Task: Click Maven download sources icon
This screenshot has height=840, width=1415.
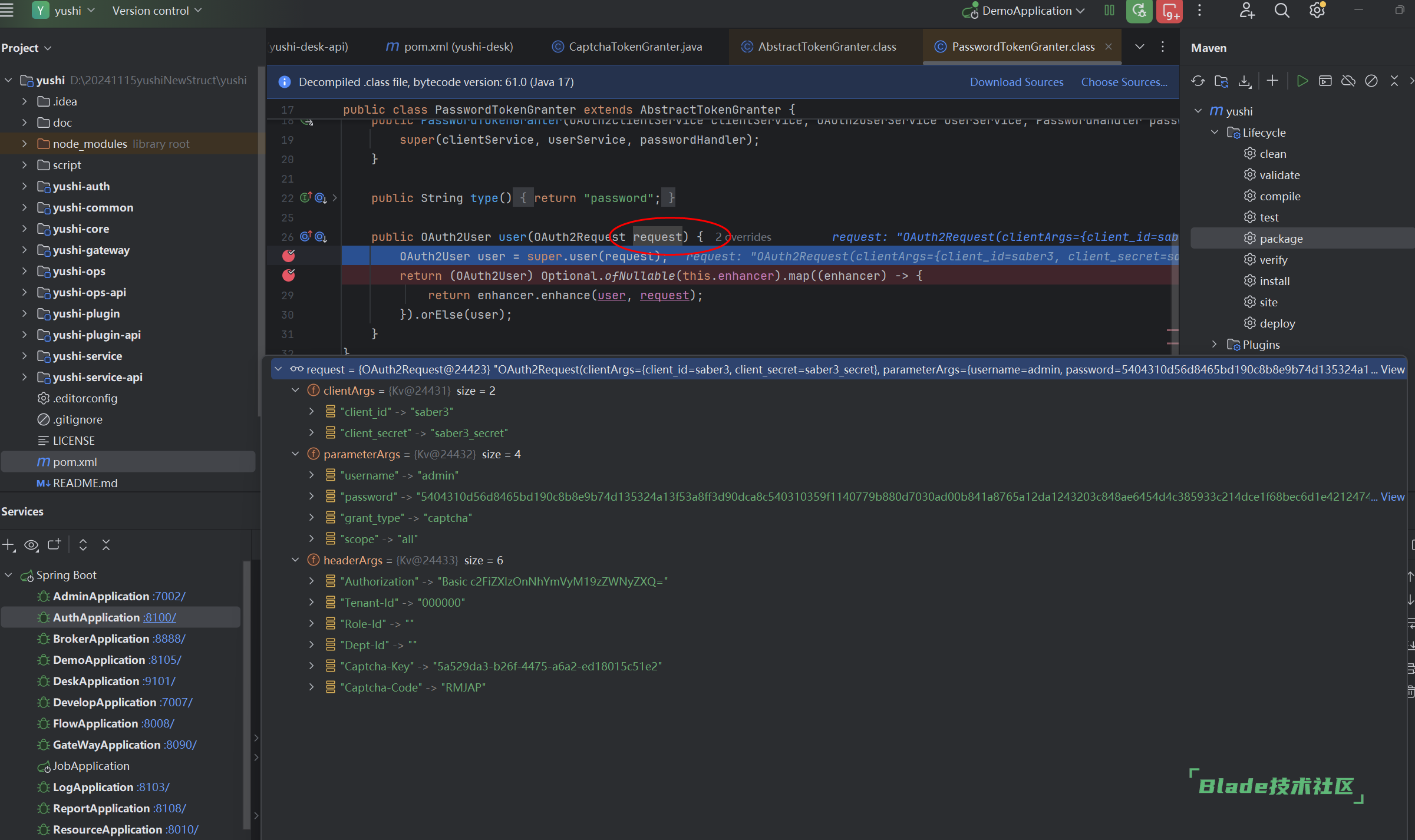Action: (x=1245, y=81)
